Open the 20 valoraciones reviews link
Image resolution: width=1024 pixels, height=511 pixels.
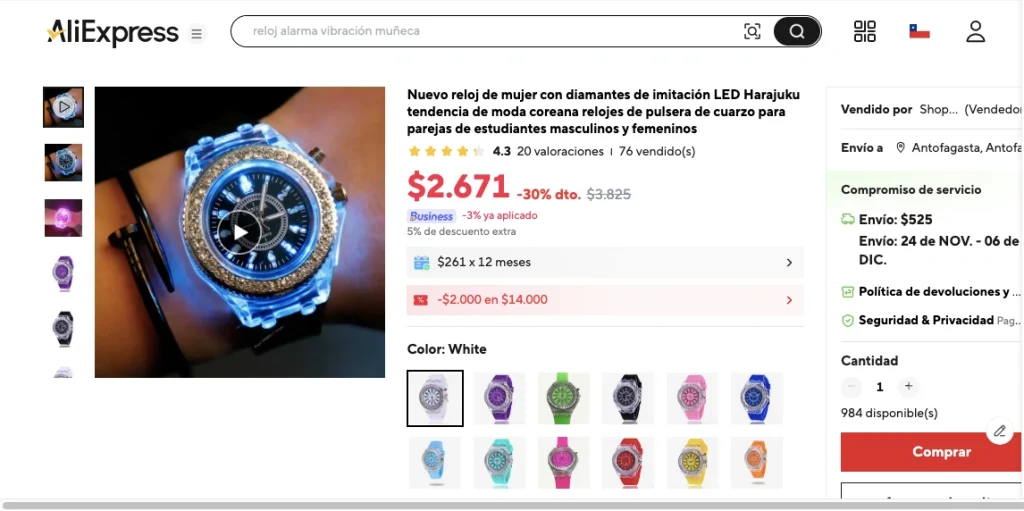click(x=560, y=152)
